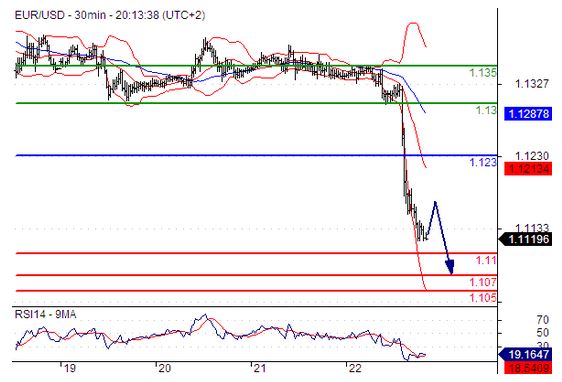Click the 1.123 blue pivot label
The width and height of the screenshot is (562, 382).
tap(483, 162)
